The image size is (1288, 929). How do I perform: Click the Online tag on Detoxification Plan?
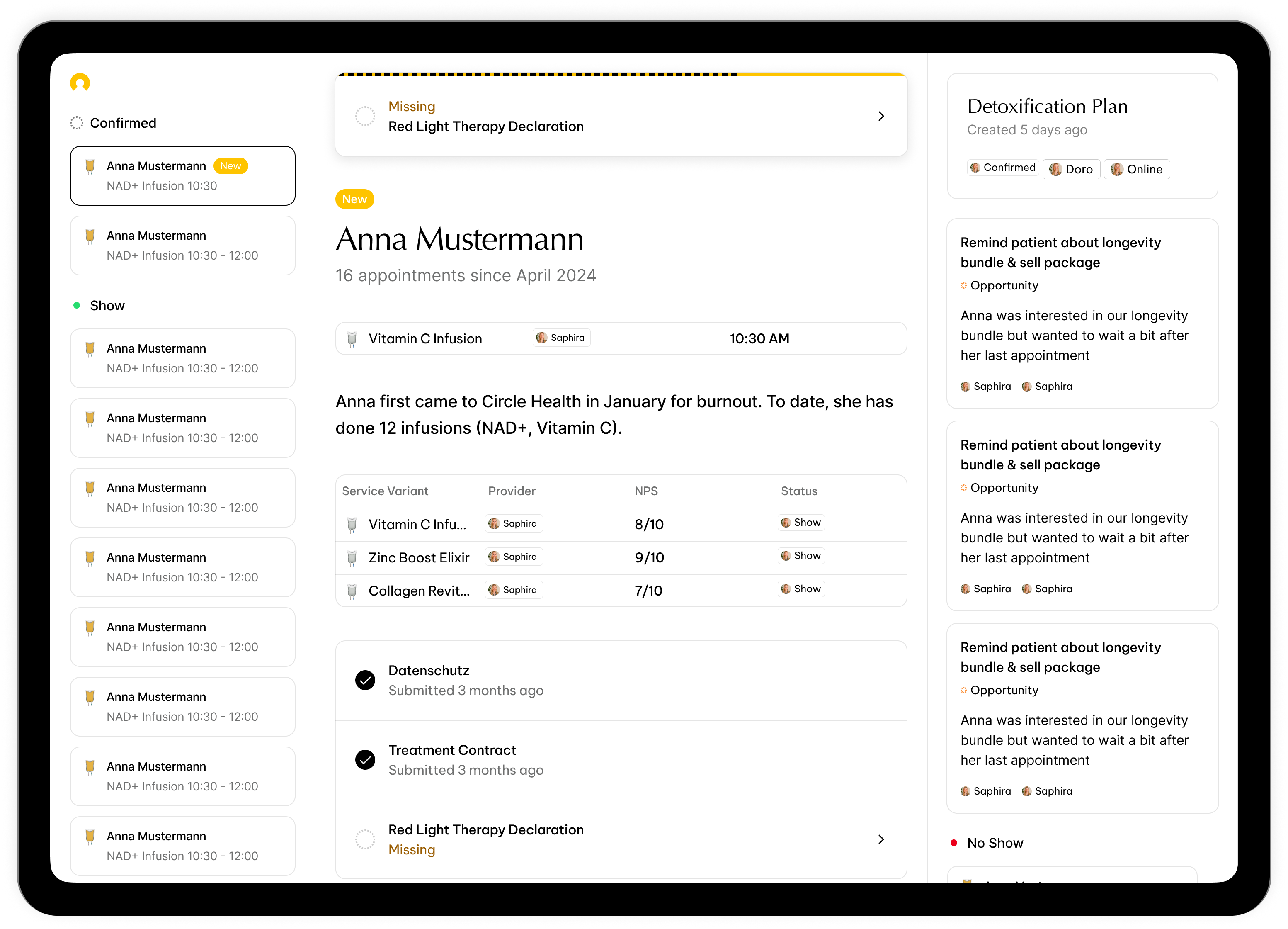click(1136, 169)
